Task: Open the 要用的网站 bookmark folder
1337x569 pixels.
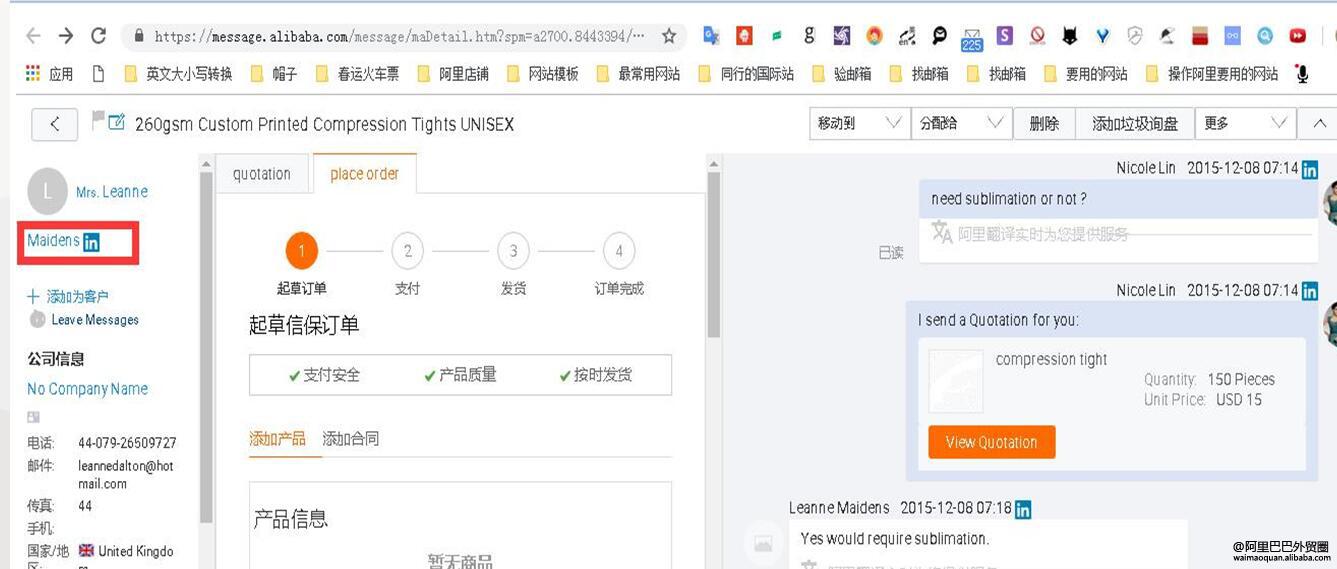Action: click(1086, 73)
